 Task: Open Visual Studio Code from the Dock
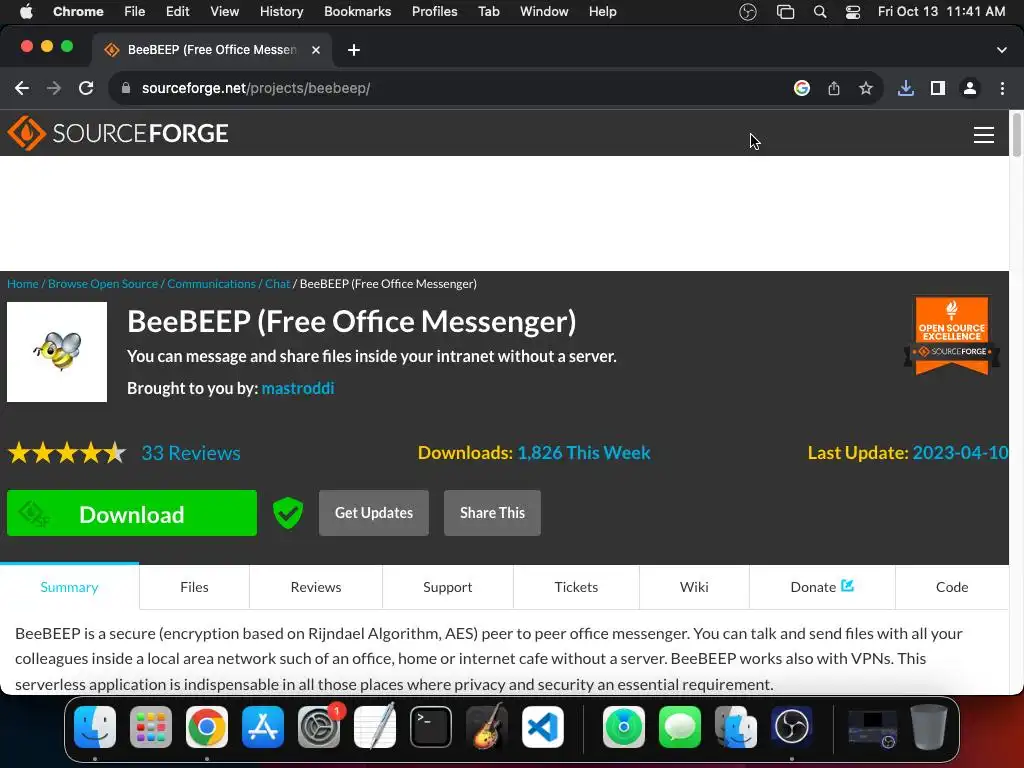click(x=542, y=726)
